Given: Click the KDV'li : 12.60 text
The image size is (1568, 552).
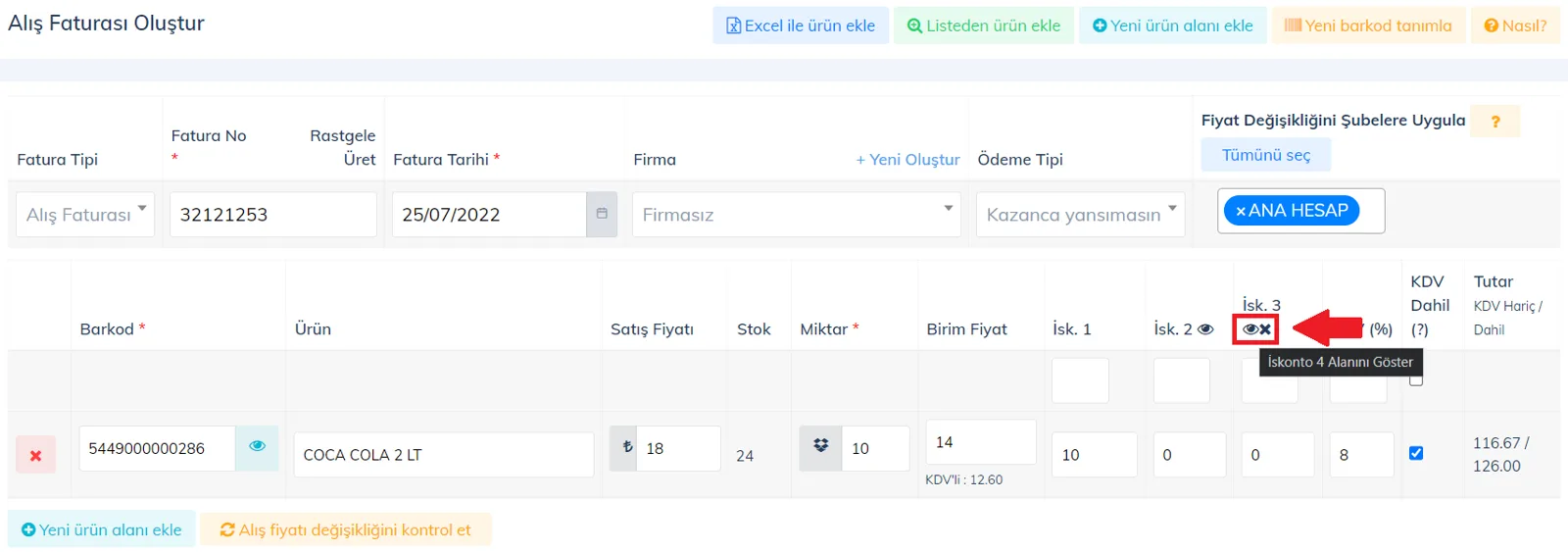Looking at the screenshot, I should pos(964,480).
